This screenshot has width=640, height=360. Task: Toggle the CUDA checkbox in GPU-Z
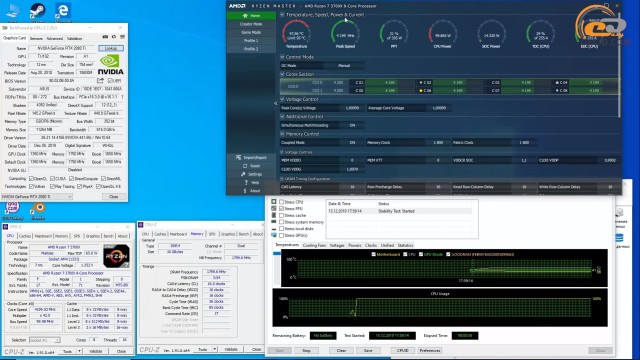pos(52,179)
